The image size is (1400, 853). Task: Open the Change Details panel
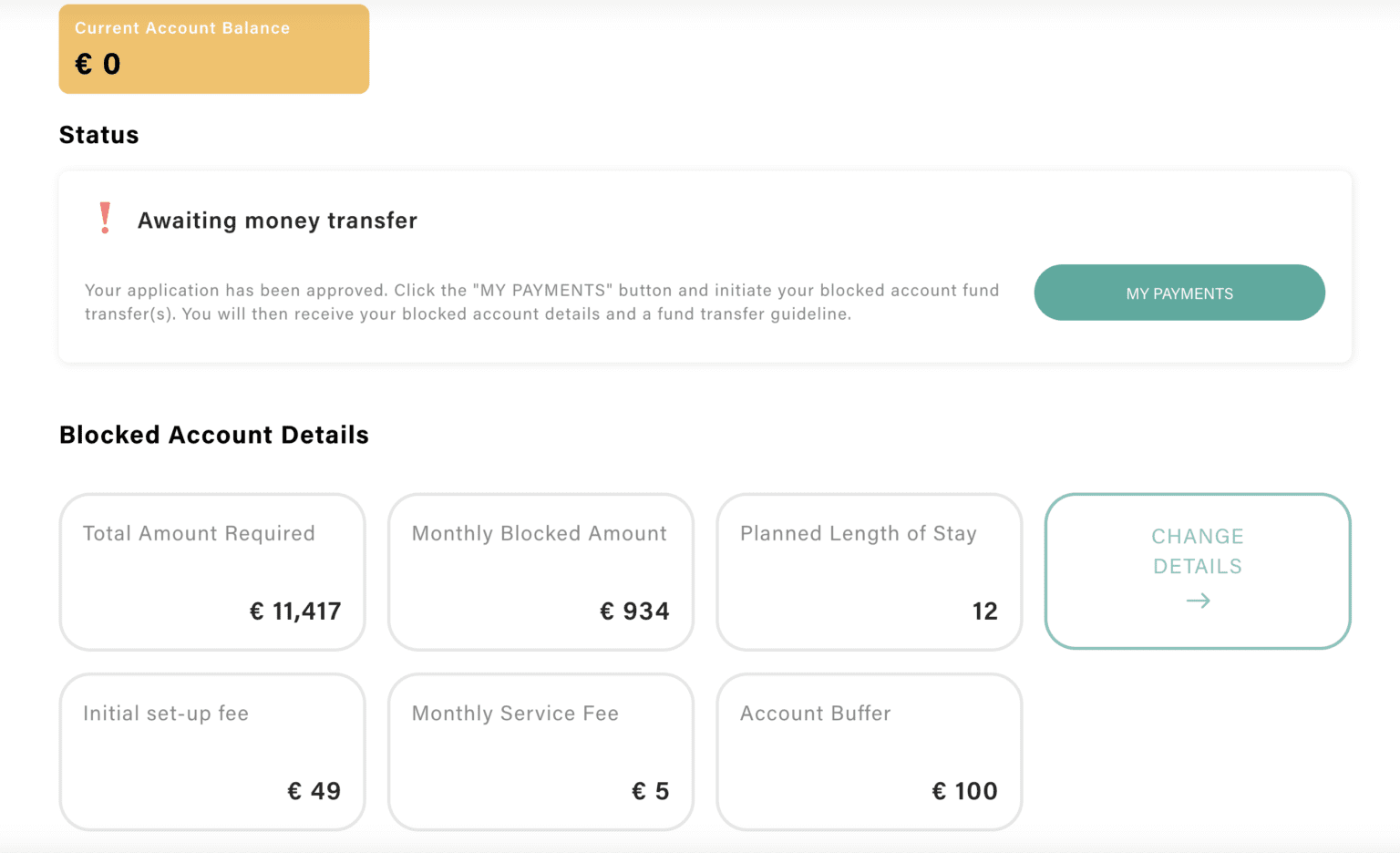click(x=1197, y=571)
